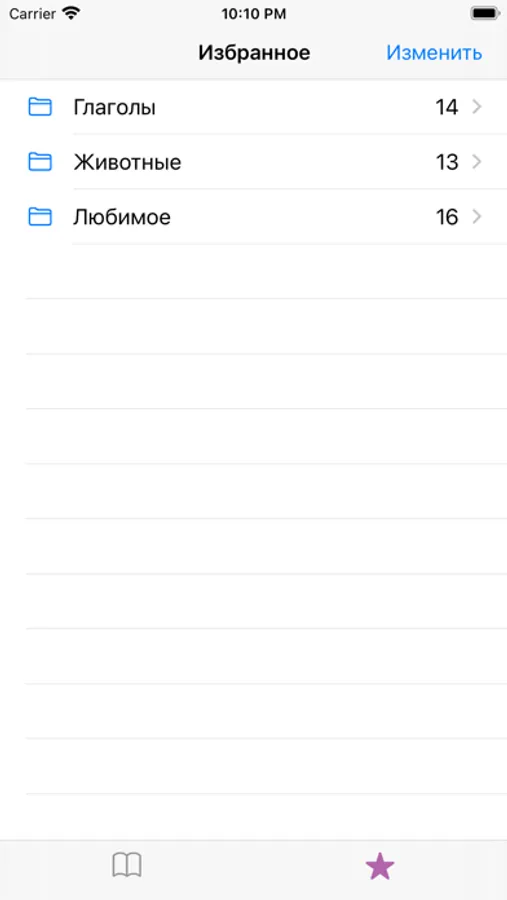Image resolution: width=507 pixels, height=900 pixels.
Task: Tap the Глаголы folder icon
Action: point(40,107)
